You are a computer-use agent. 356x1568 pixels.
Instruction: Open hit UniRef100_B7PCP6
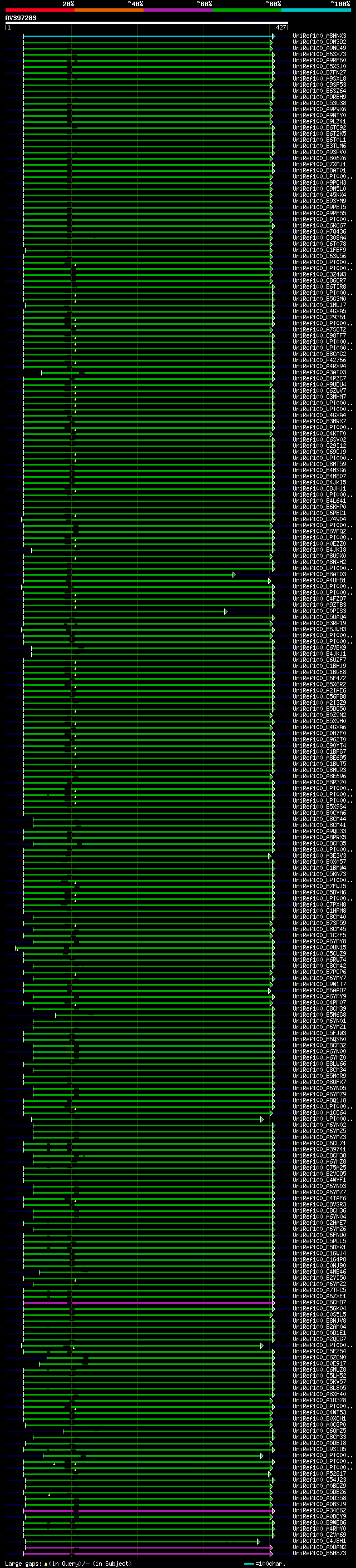(319, 972)
